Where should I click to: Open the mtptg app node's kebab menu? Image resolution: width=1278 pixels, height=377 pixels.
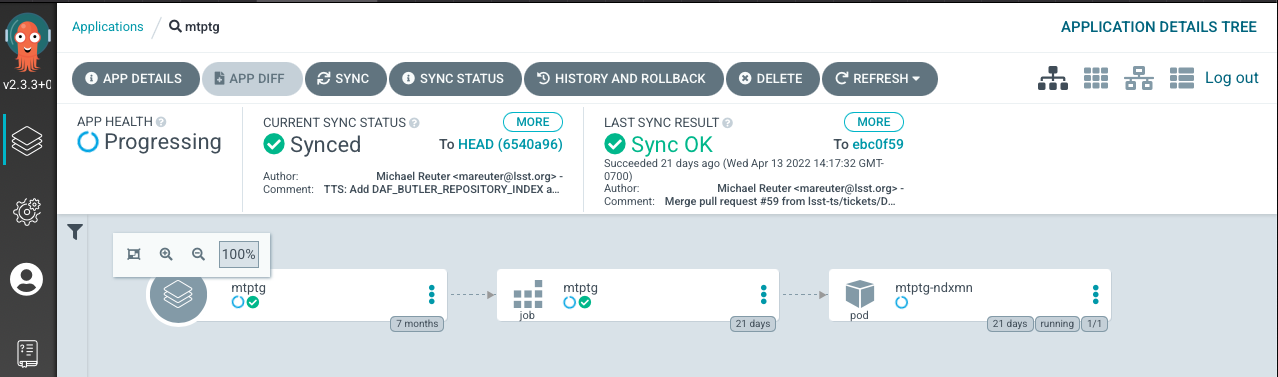pyautogui.click(x=432, y=294)
